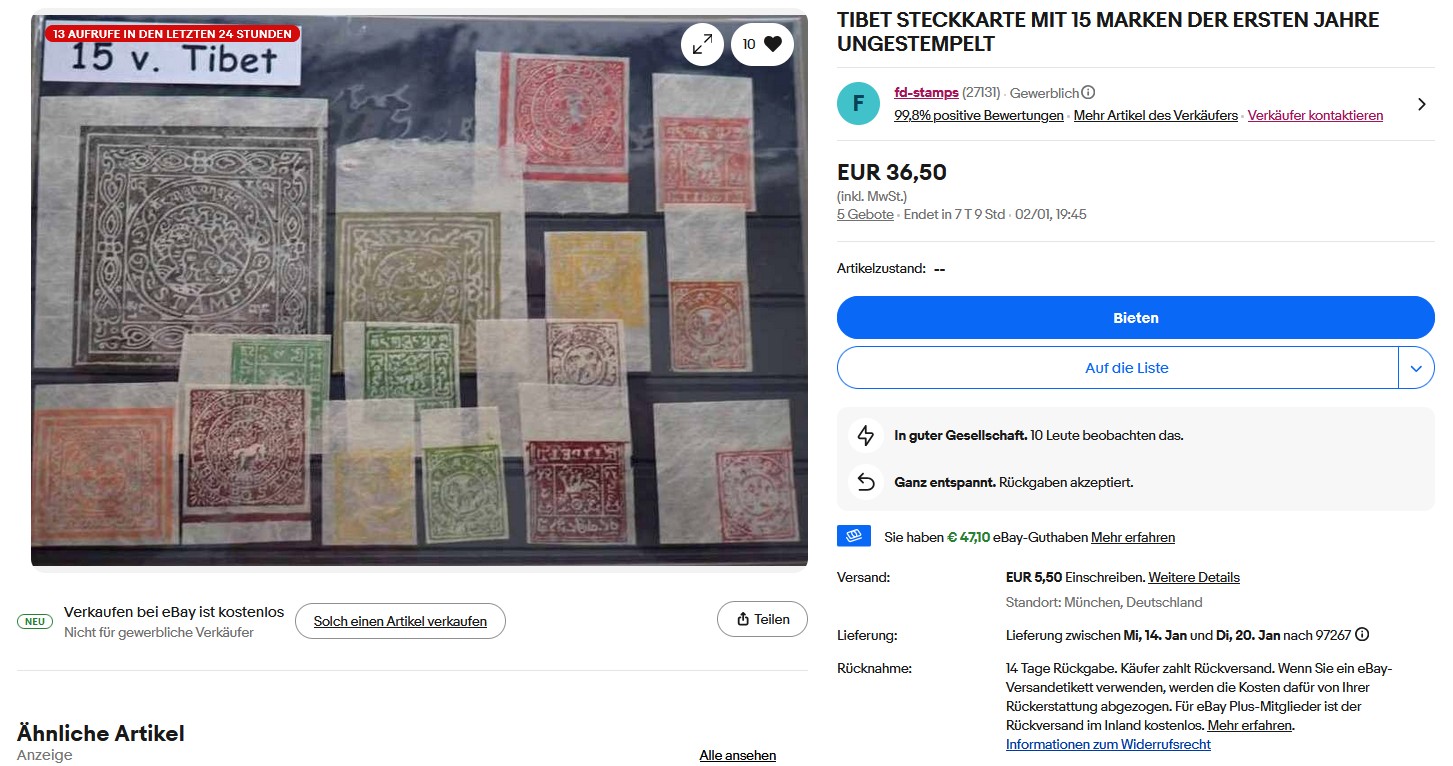
Task: Place a bid with Bieten button
Action: click(x=1135, y=318)
